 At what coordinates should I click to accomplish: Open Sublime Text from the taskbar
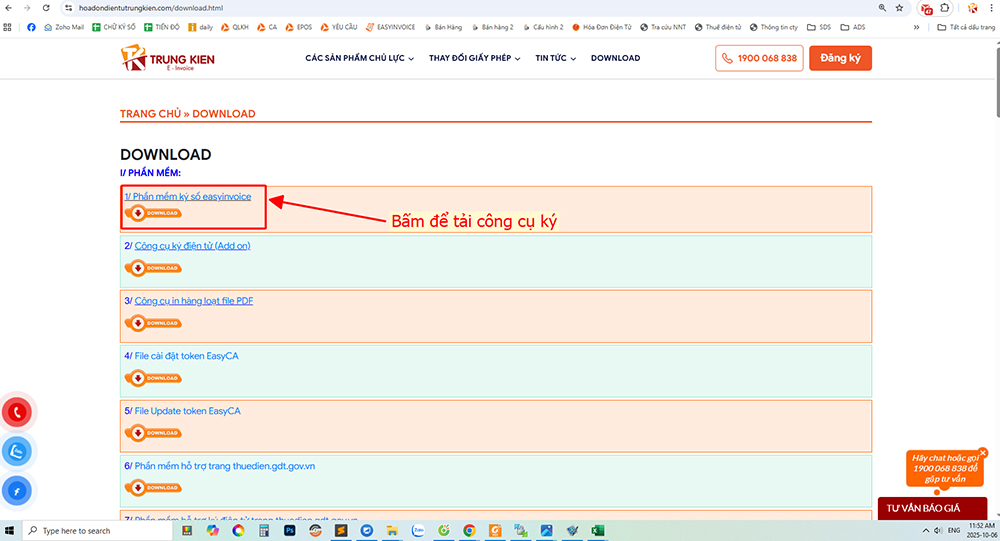click(341, 530)
